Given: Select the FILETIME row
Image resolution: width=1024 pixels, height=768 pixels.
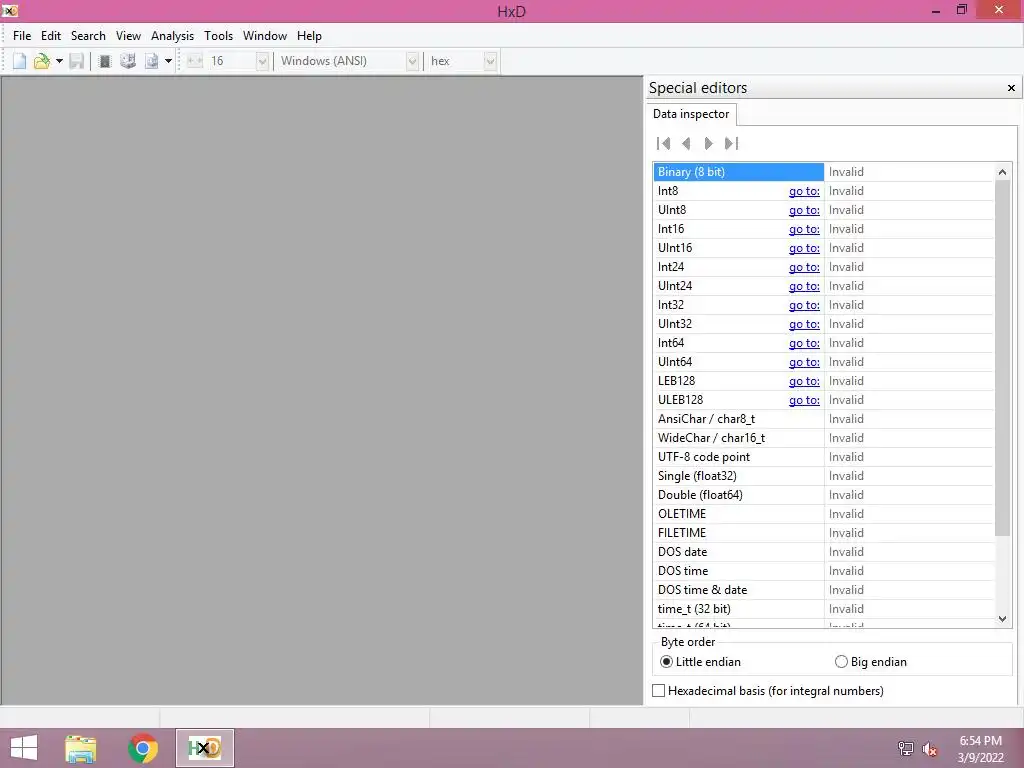Looking at the screenshot, I should 824,532.
